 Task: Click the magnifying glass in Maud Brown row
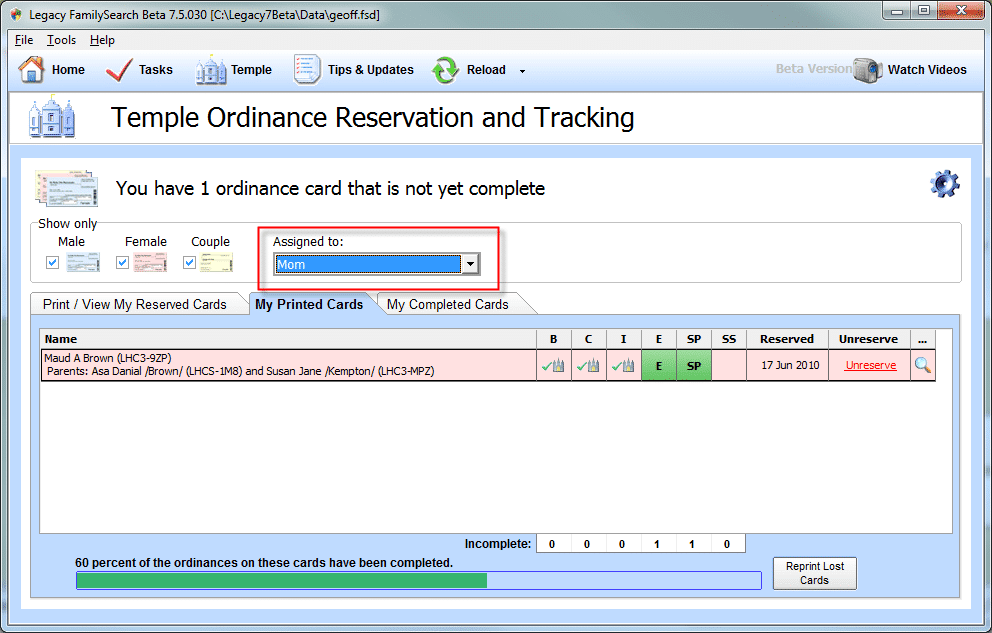pyautogui.click(x=922, y=365)
